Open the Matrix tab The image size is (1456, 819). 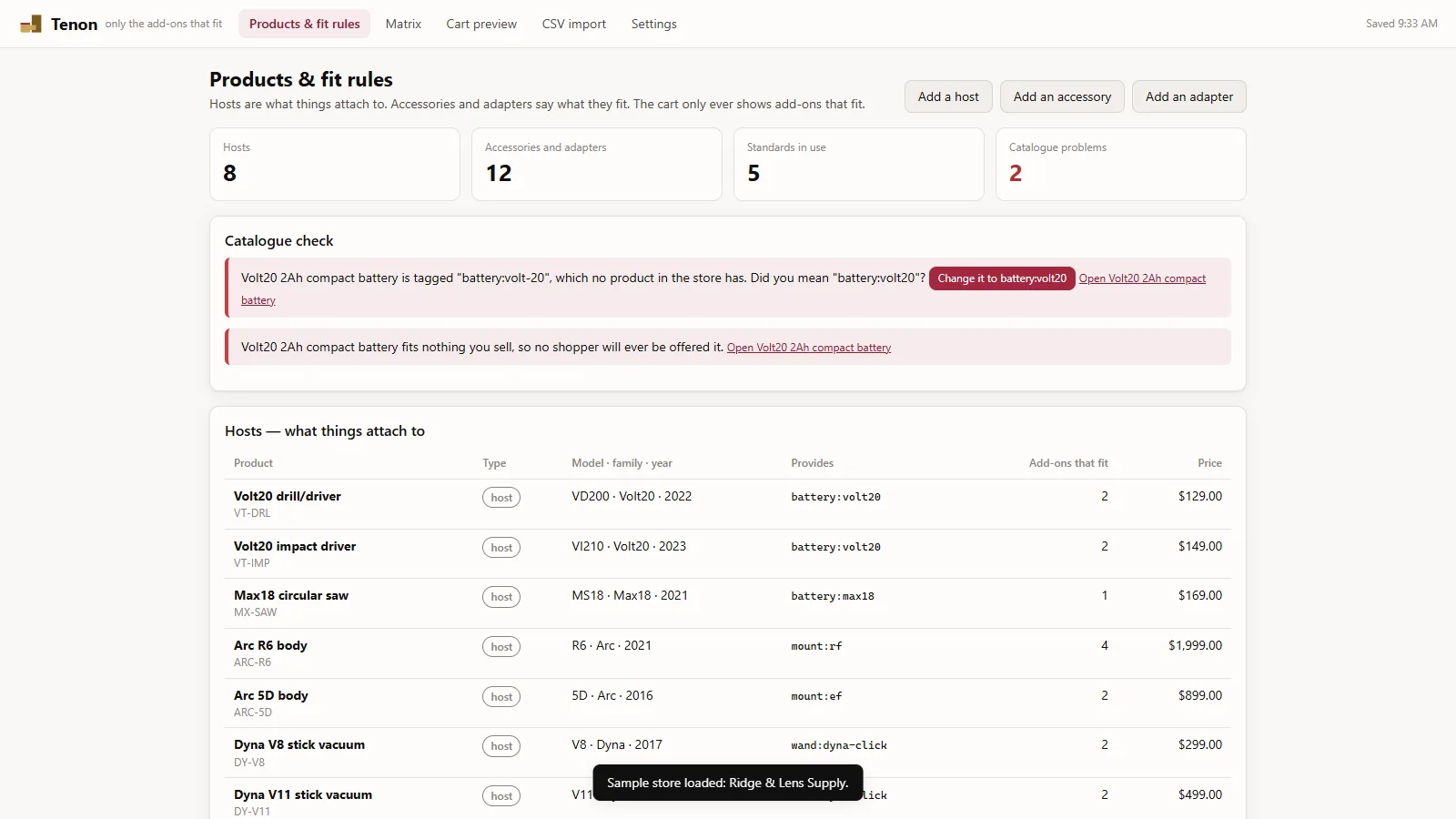pos(403,24)
